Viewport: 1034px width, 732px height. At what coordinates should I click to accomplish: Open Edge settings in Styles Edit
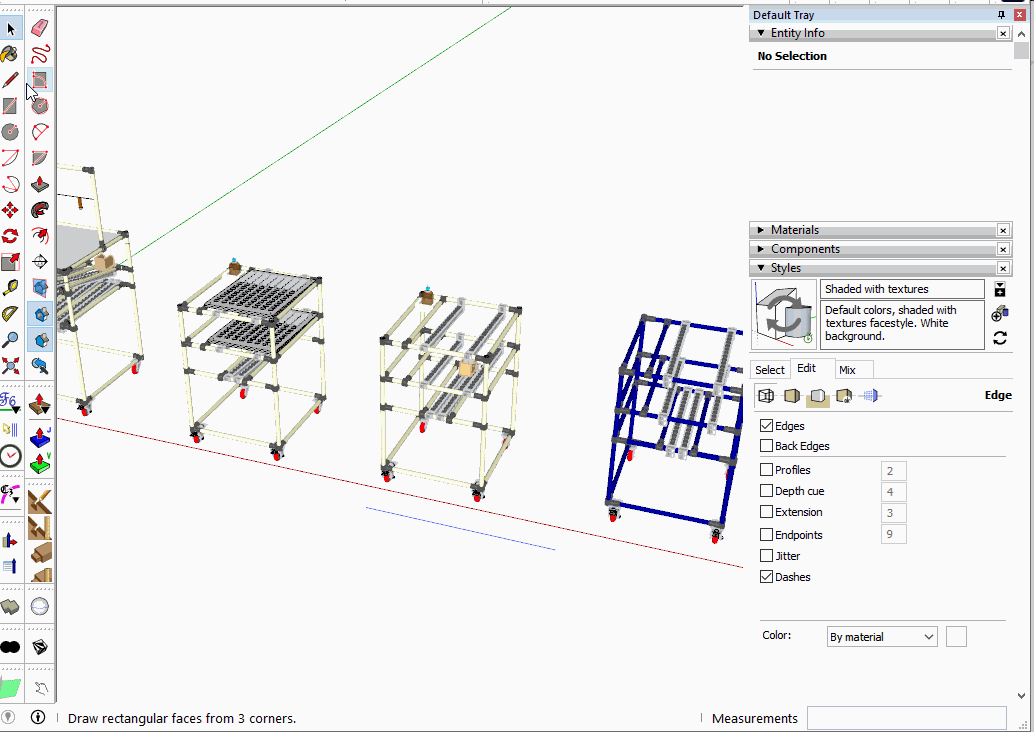point(766,396)
